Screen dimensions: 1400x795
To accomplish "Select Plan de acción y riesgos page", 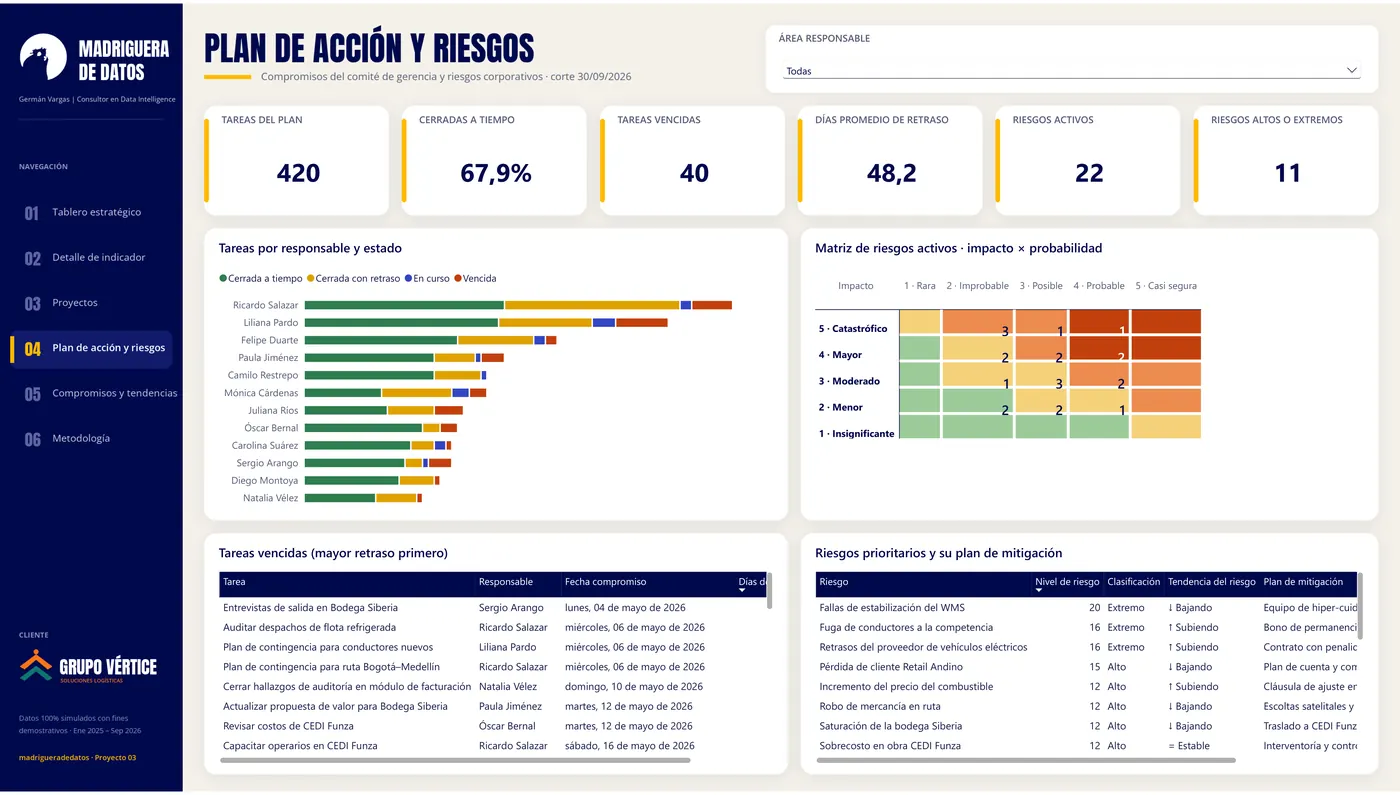I will (x=91, y=349).
